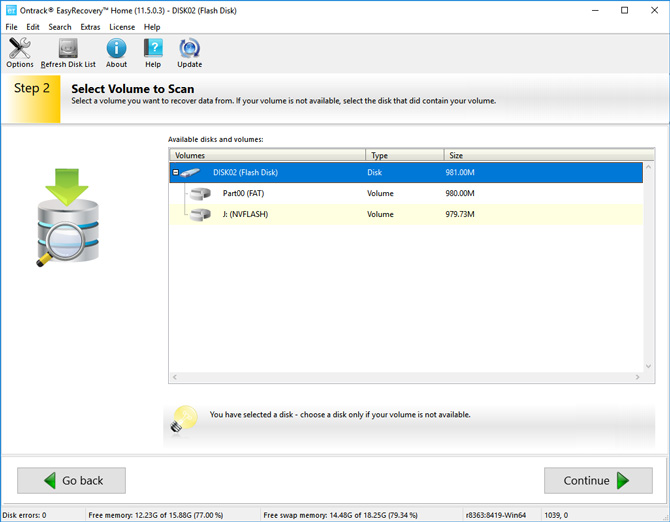Maximize the EasyRecovery window
Viewport: 670px width, 522px height.
[624, 10]
